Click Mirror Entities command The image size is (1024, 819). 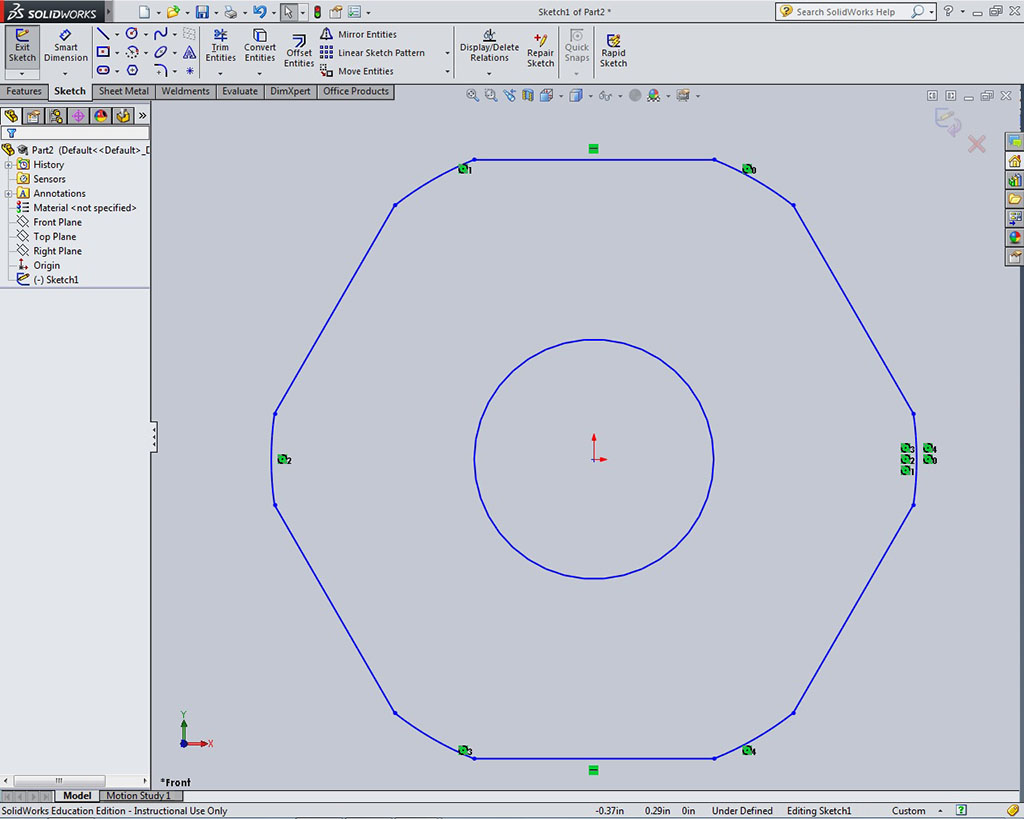[x=366, y=34]
